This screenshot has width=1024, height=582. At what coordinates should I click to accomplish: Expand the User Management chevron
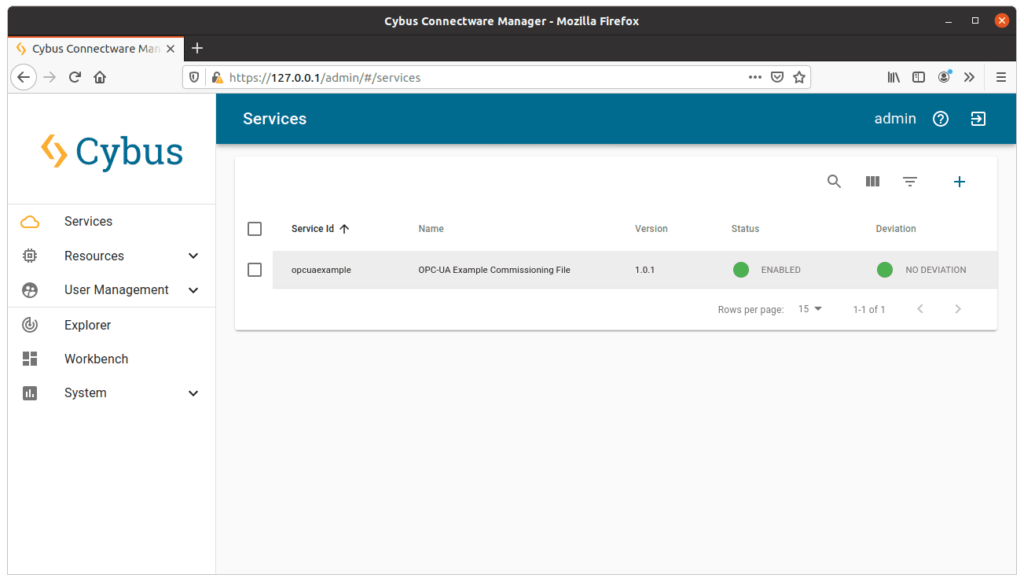[193, 290]
